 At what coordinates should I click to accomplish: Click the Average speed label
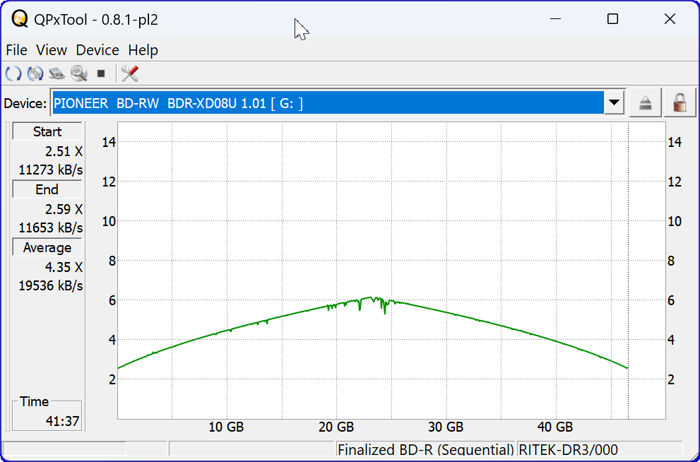pos(47,248)
